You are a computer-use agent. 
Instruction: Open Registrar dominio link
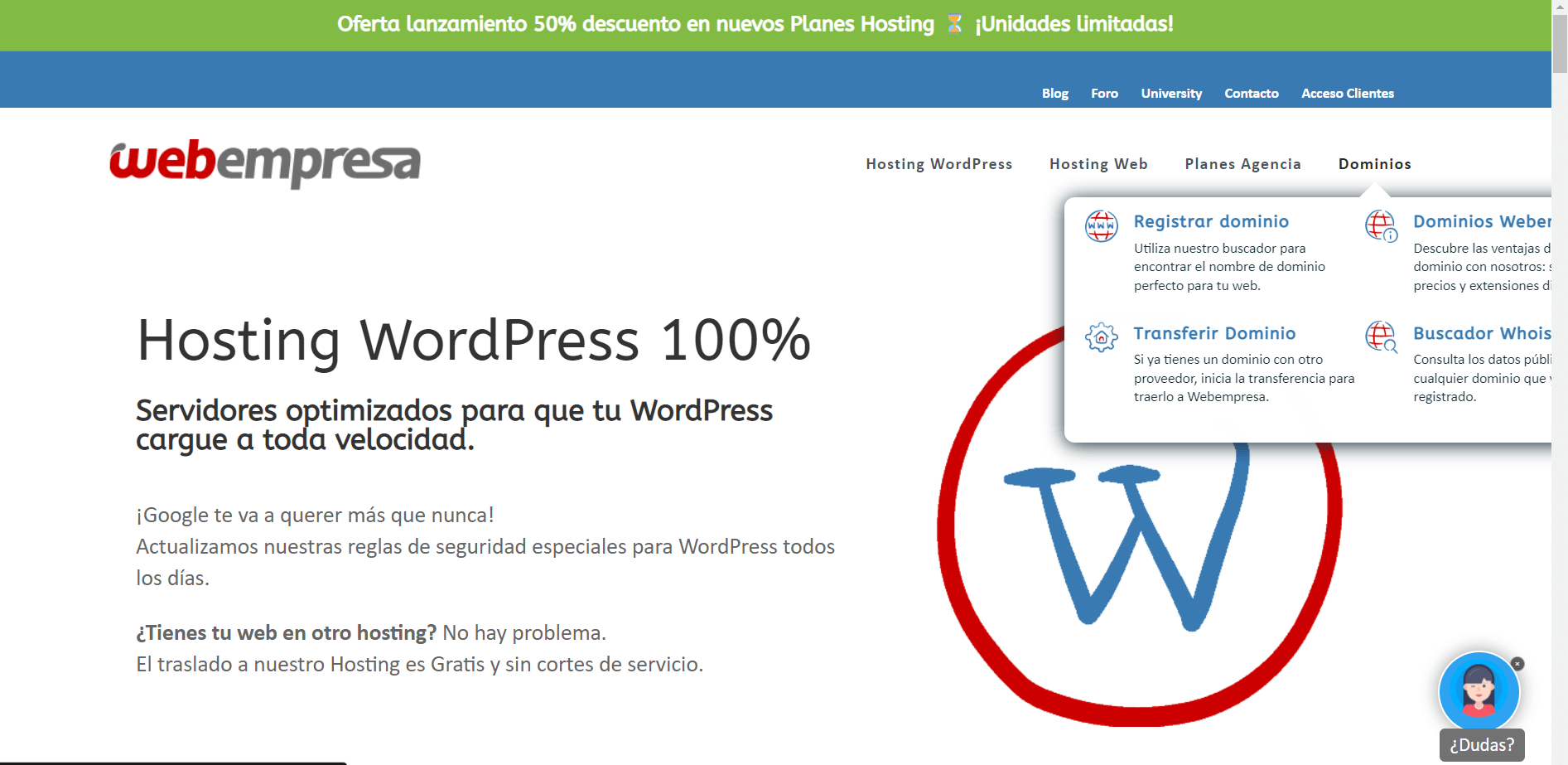[1211, 221]
